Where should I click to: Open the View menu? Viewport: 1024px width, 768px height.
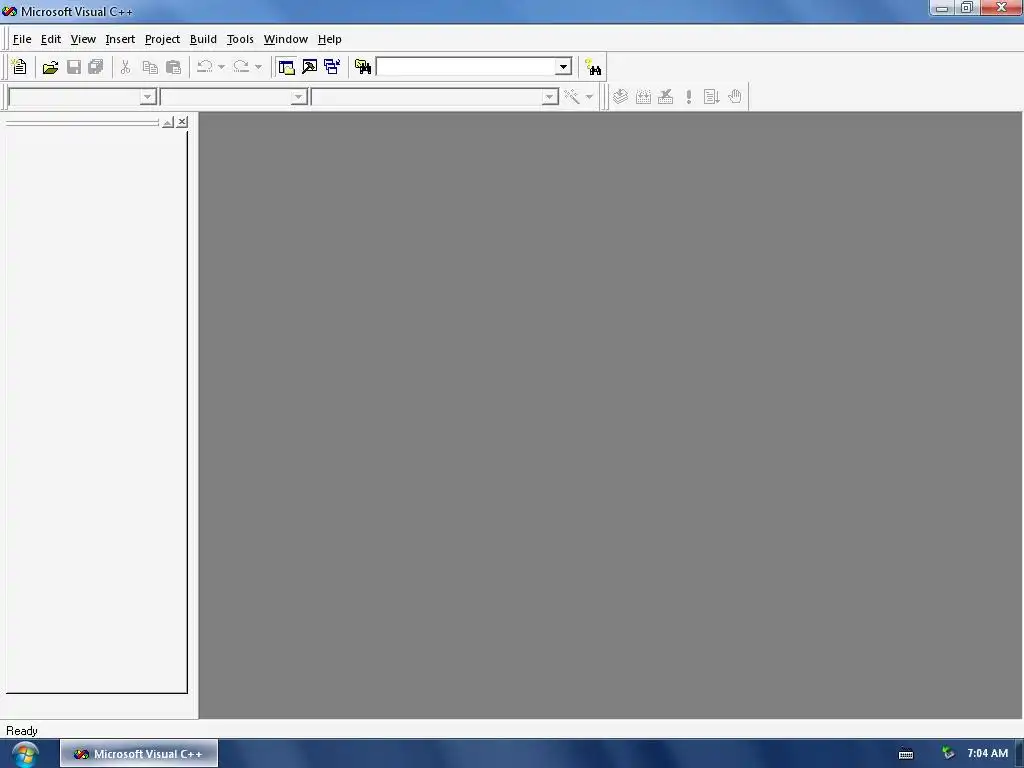tap(83, 39)
